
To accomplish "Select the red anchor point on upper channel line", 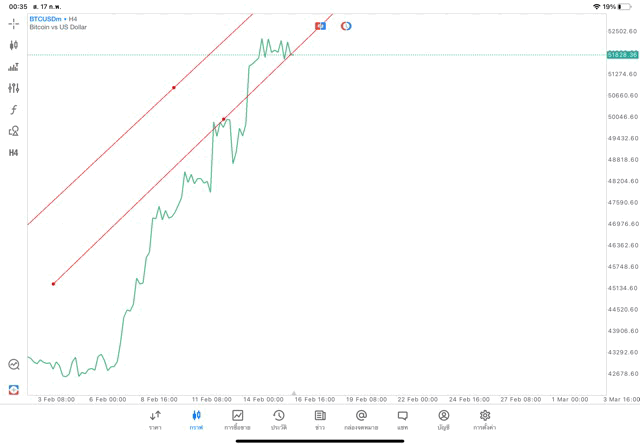I will click(174, 88).
